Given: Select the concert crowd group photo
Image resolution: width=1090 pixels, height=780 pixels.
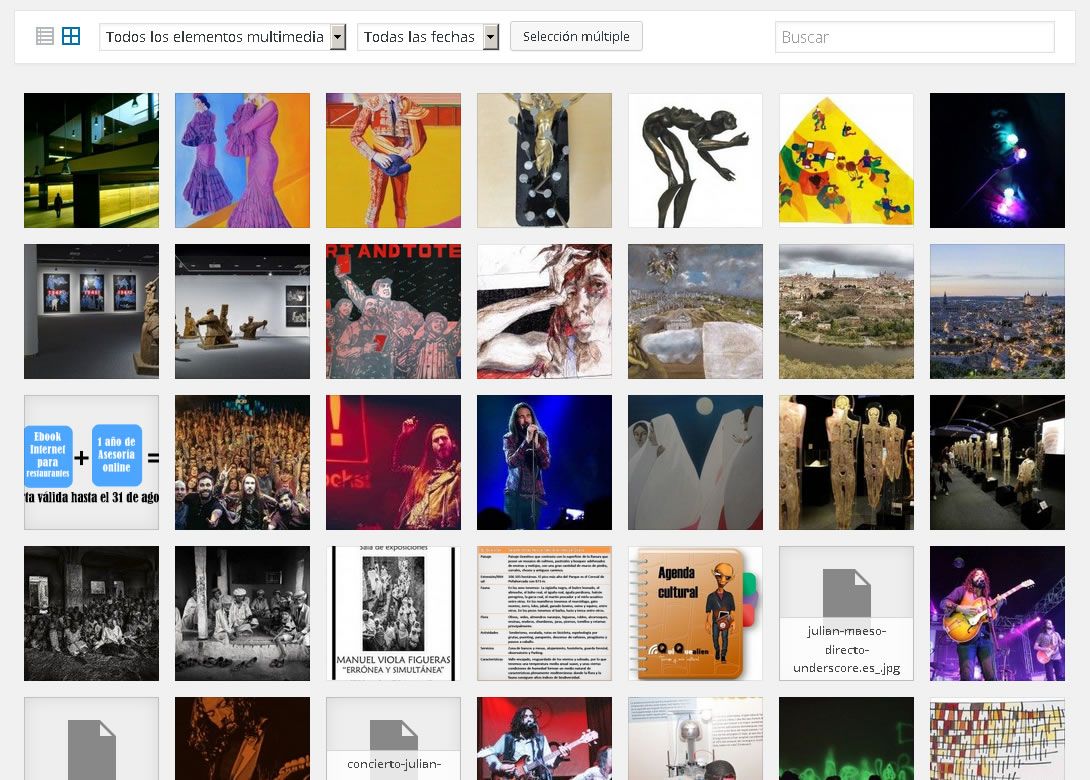Looking at the screenshot, I should 242,462.
